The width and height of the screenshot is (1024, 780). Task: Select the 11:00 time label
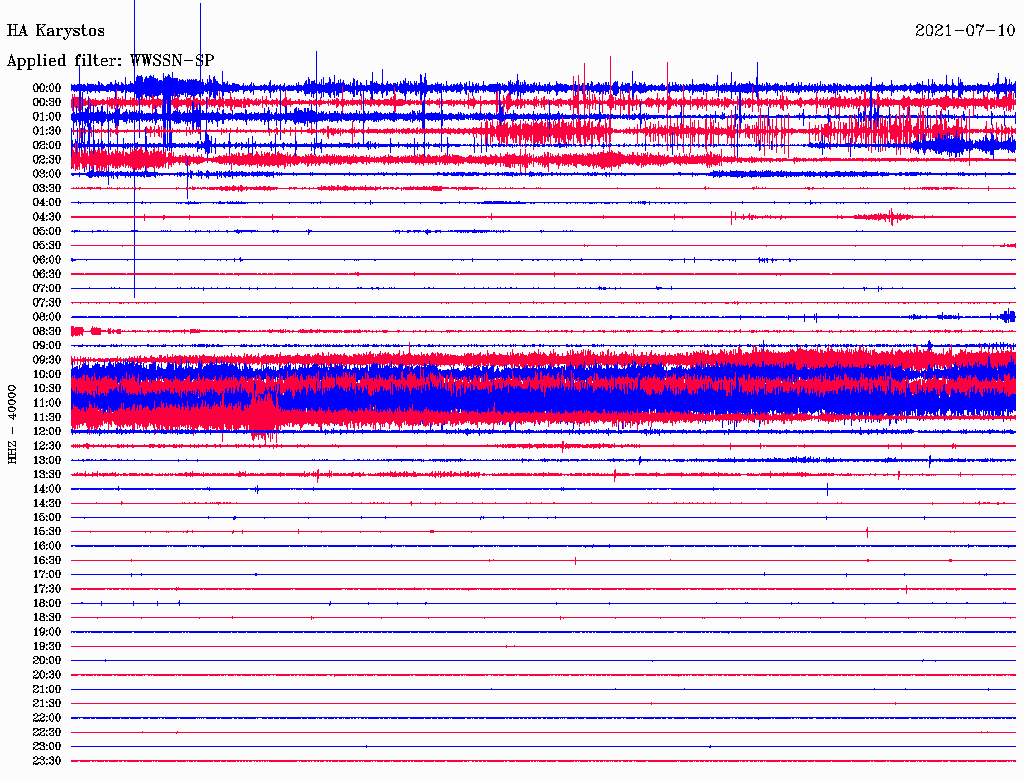click(x=47, y=403)
